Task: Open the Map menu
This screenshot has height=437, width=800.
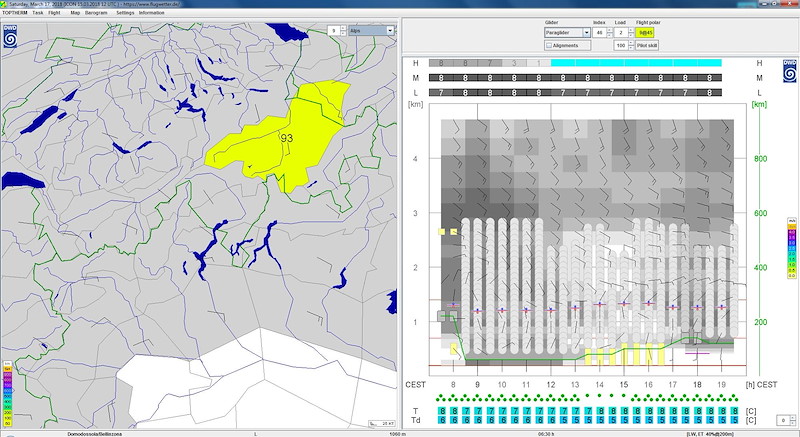Action: coord(75,13)
